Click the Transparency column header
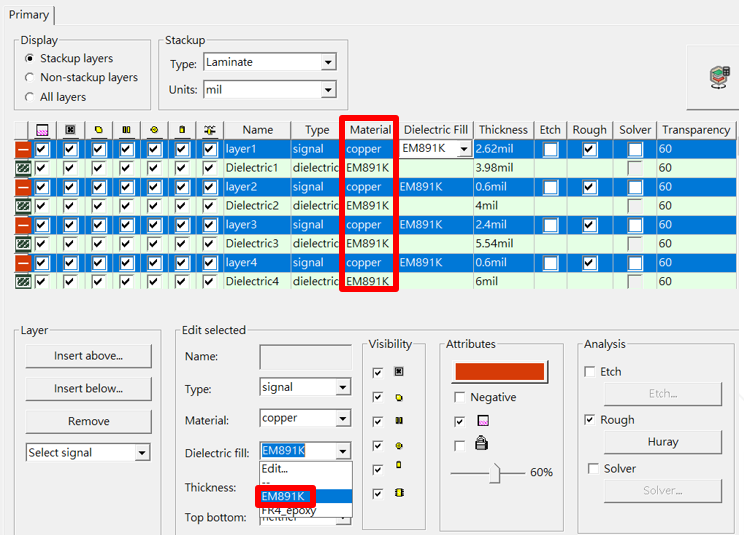 pyautogui.click(x=696, y=129)
